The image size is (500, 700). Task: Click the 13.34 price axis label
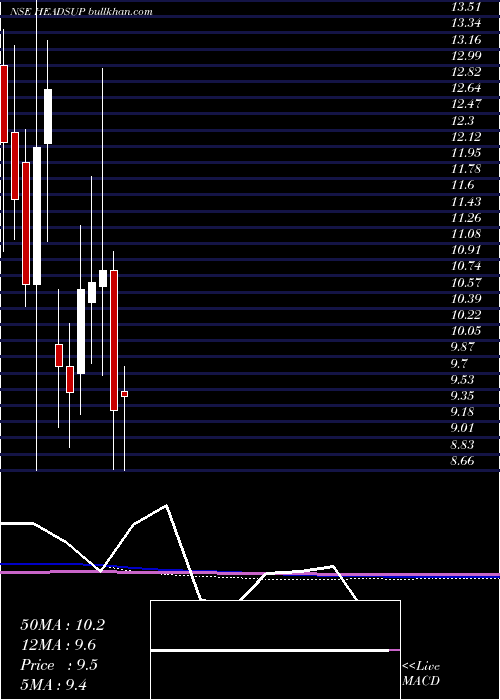coord(466,24)
